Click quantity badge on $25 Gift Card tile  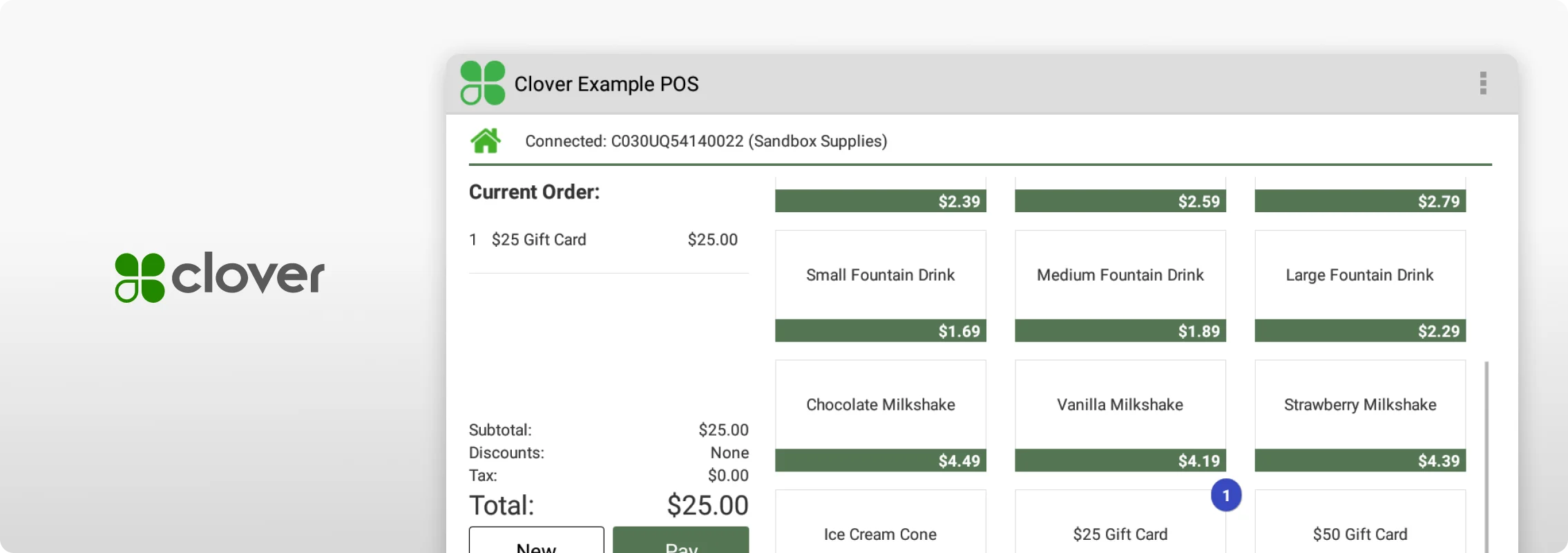click(x=1226, y=496)
